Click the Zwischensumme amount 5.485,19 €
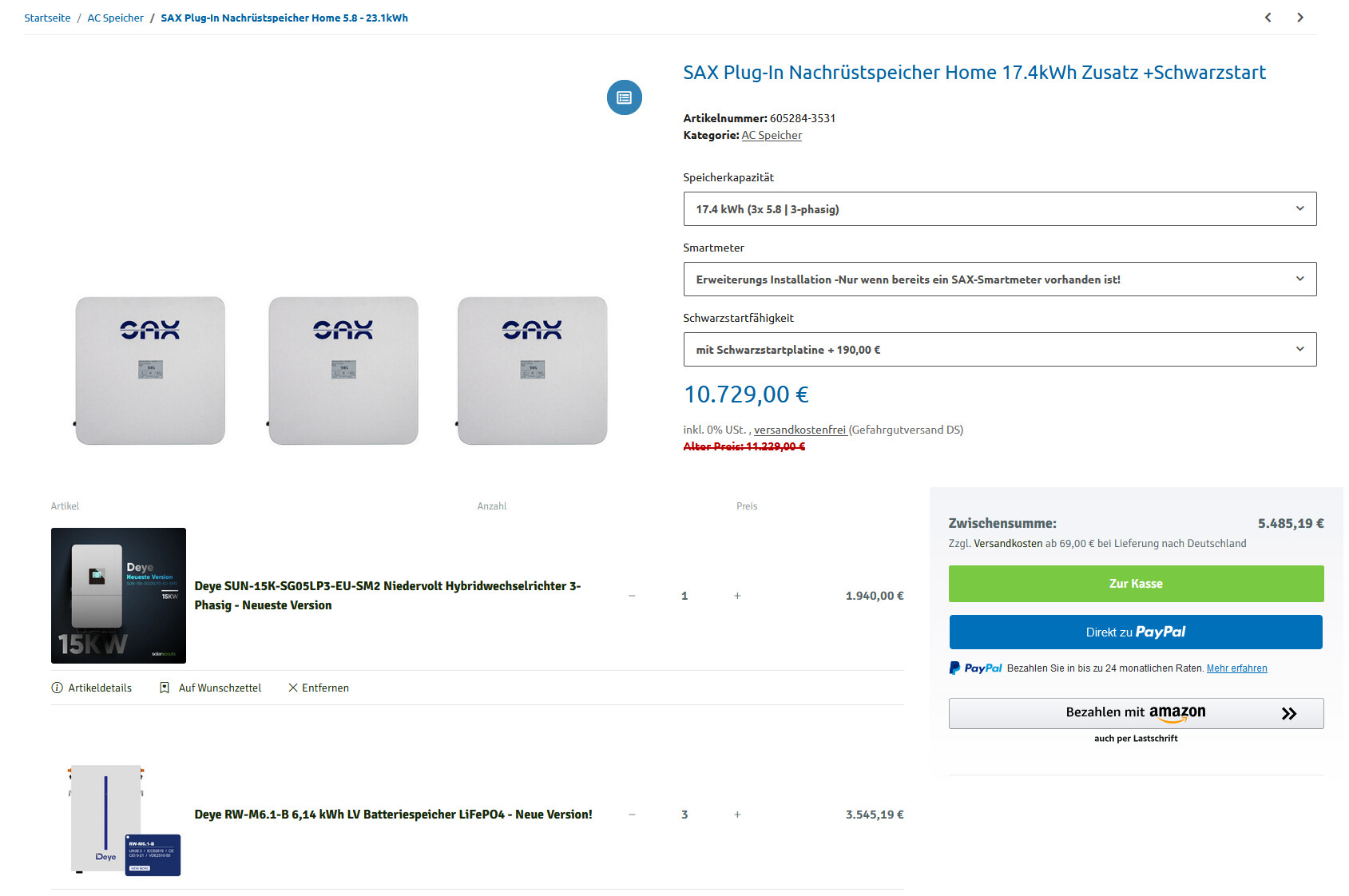The image size is (1349, 896). coord(1291,524)
